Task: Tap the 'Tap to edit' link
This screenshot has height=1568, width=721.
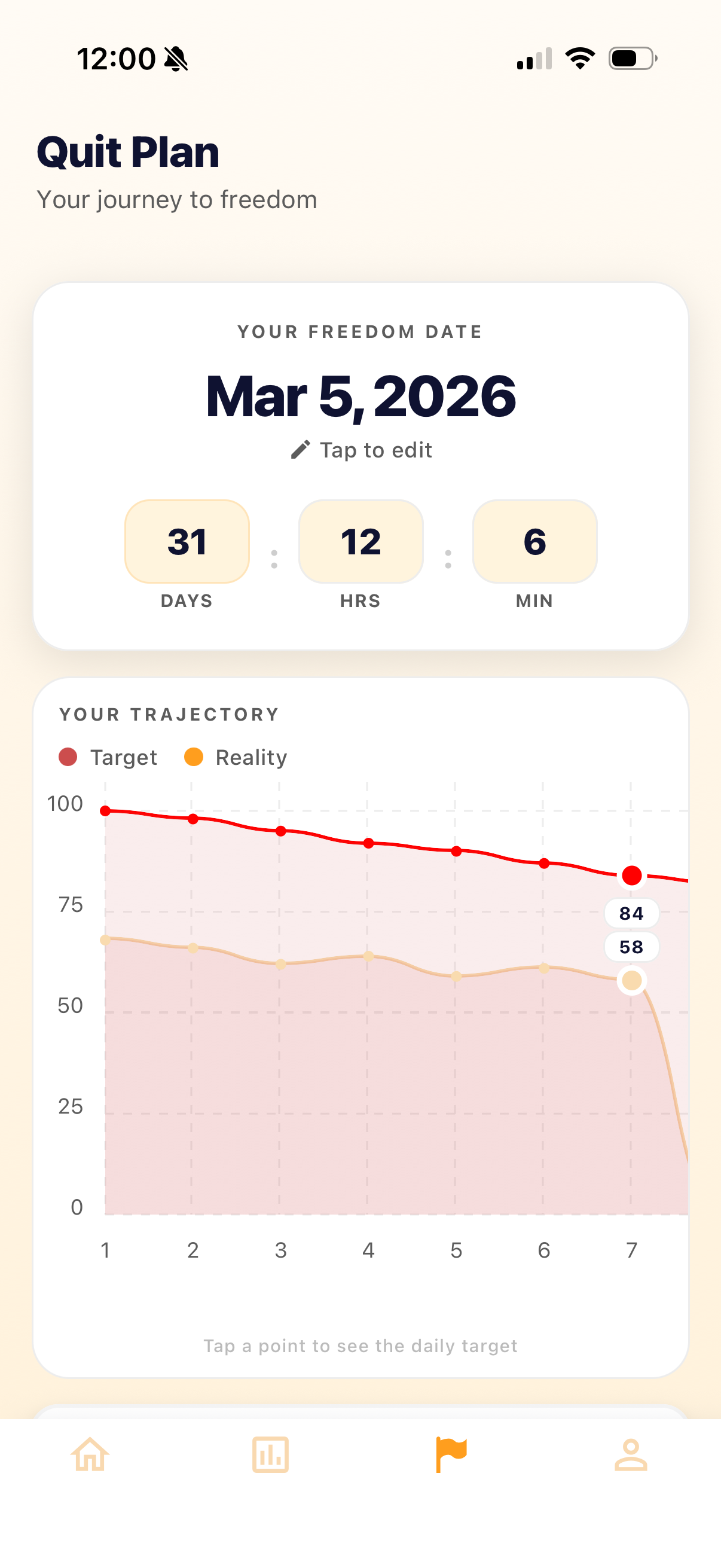Action: pos(375,450)
